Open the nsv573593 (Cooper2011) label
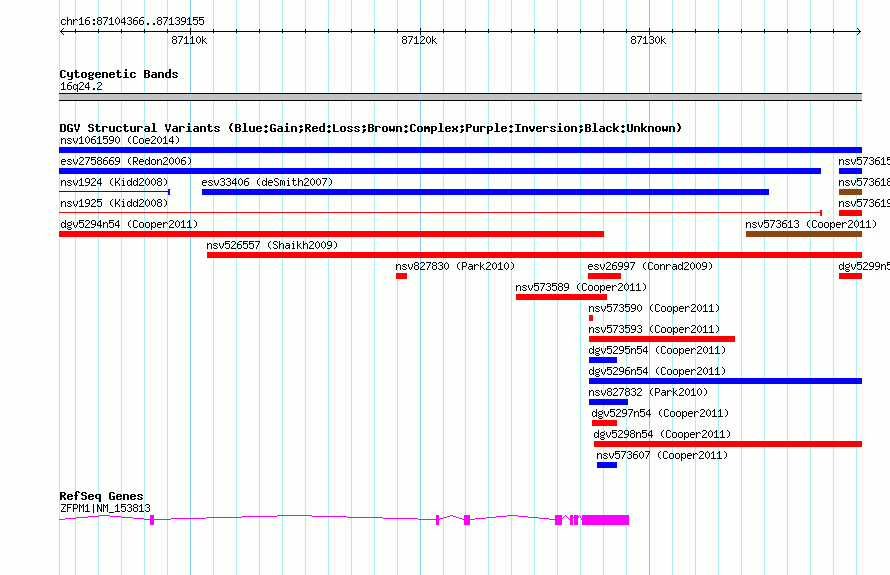The image size is (890, 575). [654, 329]
